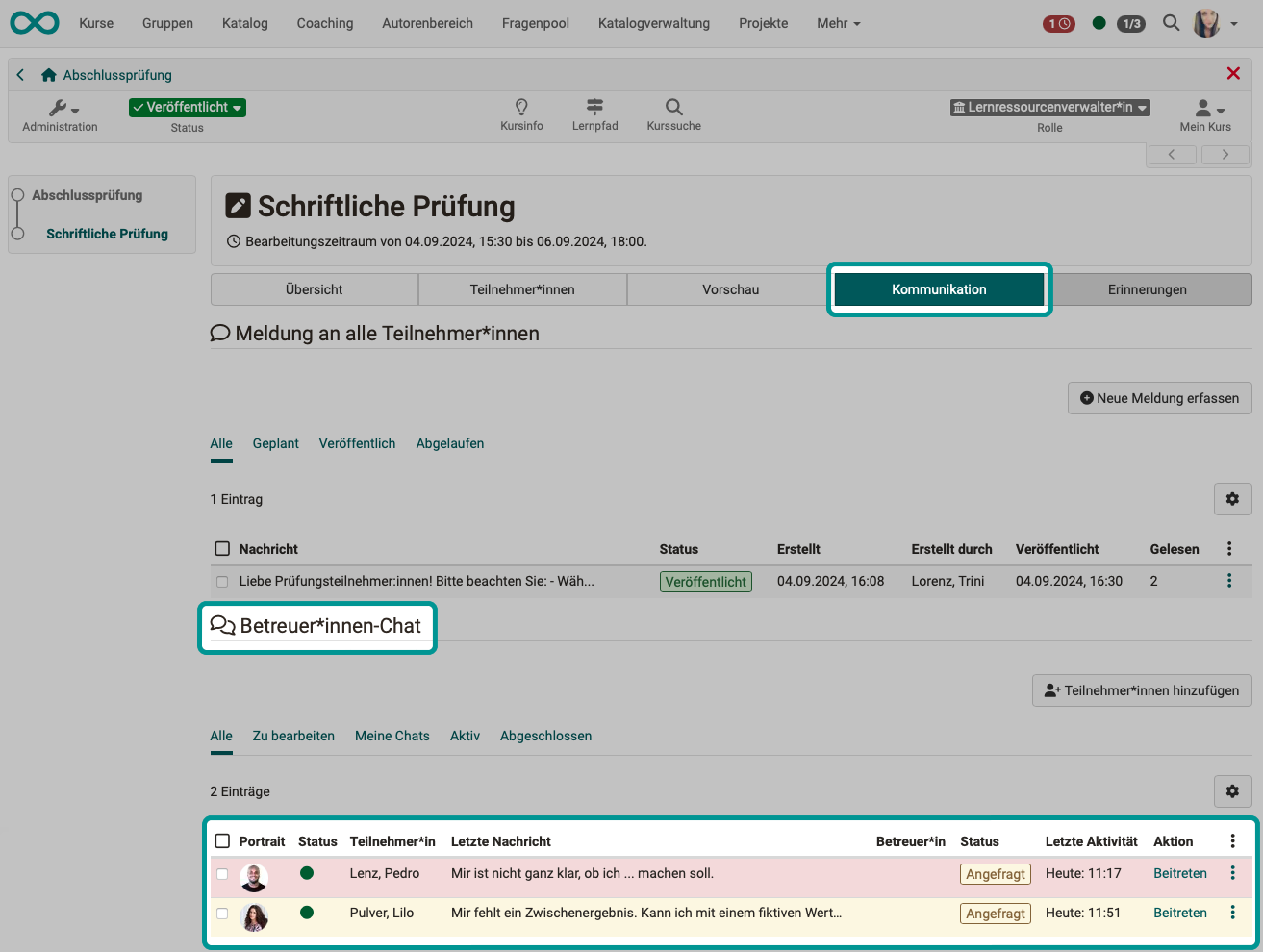The height and width of the screenshot is (952, 1263).
Task: Open settings gear for the messages table
Action: tap(1232, 499)
